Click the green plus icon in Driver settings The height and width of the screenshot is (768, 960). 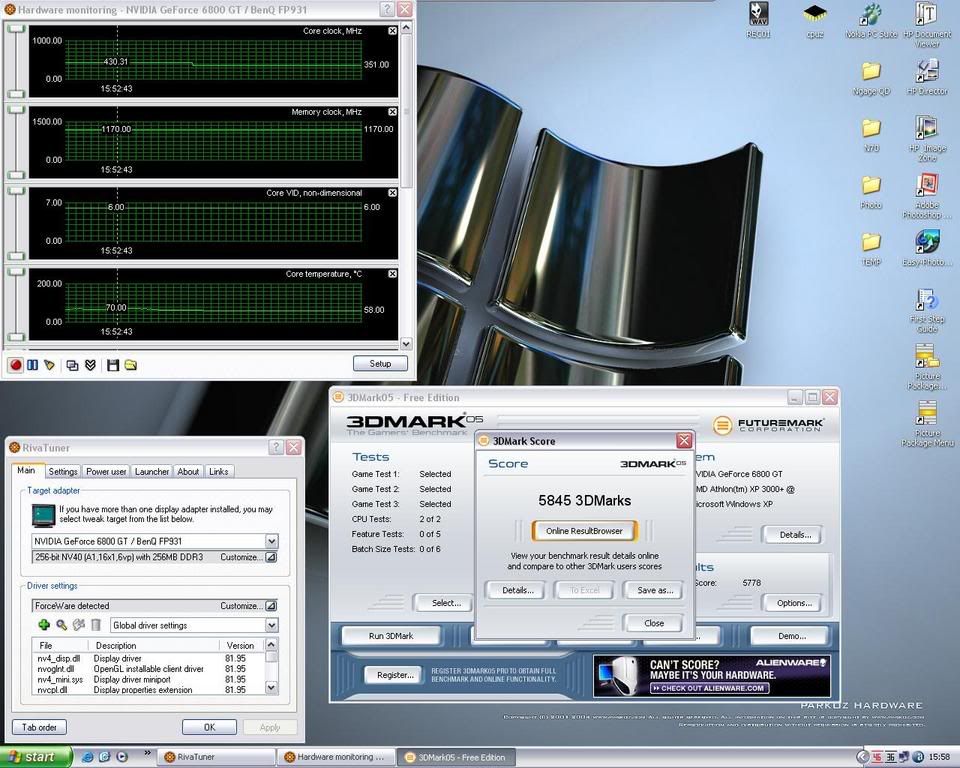44,625
